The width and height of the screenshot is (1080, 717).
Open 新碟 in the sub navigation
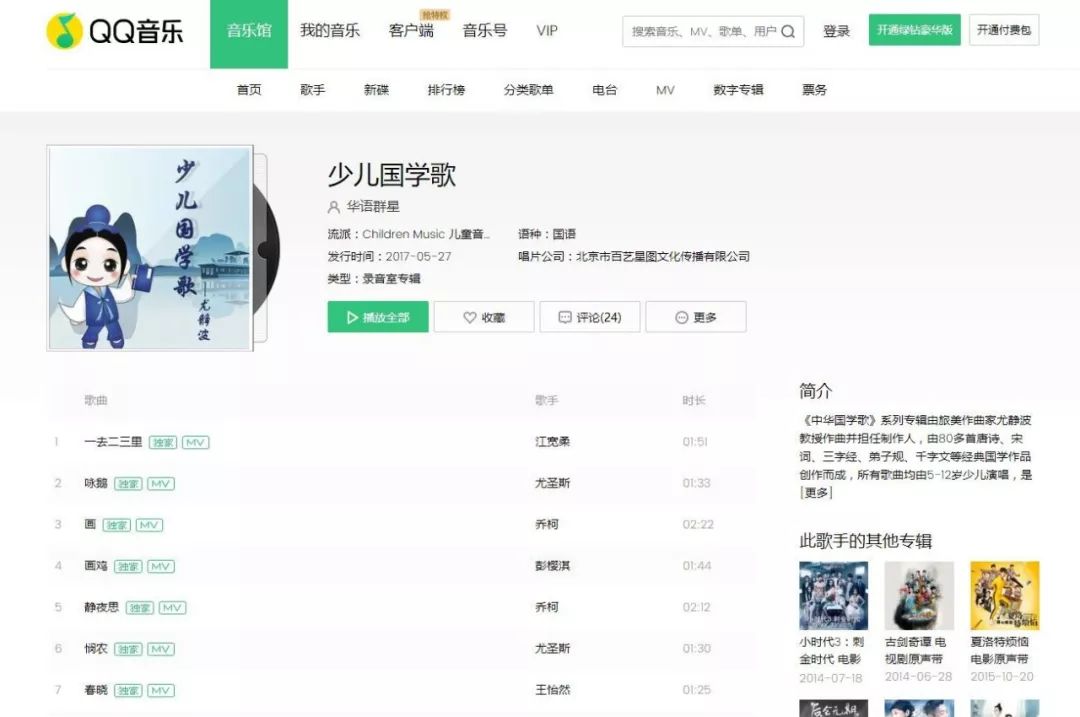[x=376, y=90]
